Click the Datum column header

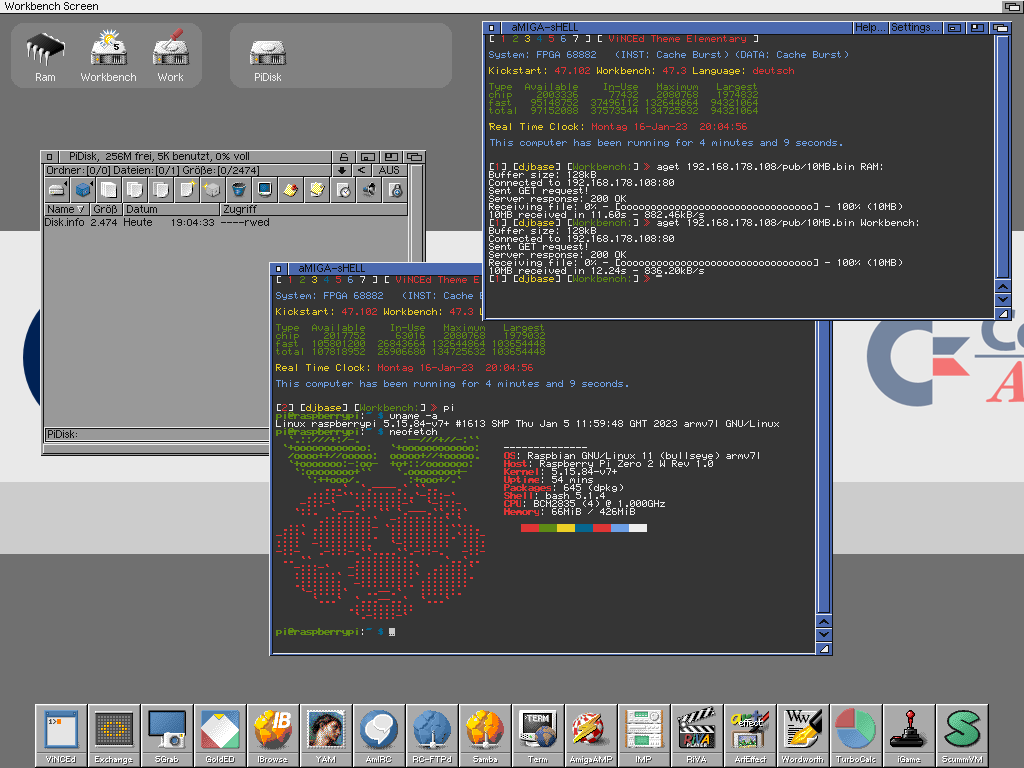pyautogui.click(x=172, y=209)
